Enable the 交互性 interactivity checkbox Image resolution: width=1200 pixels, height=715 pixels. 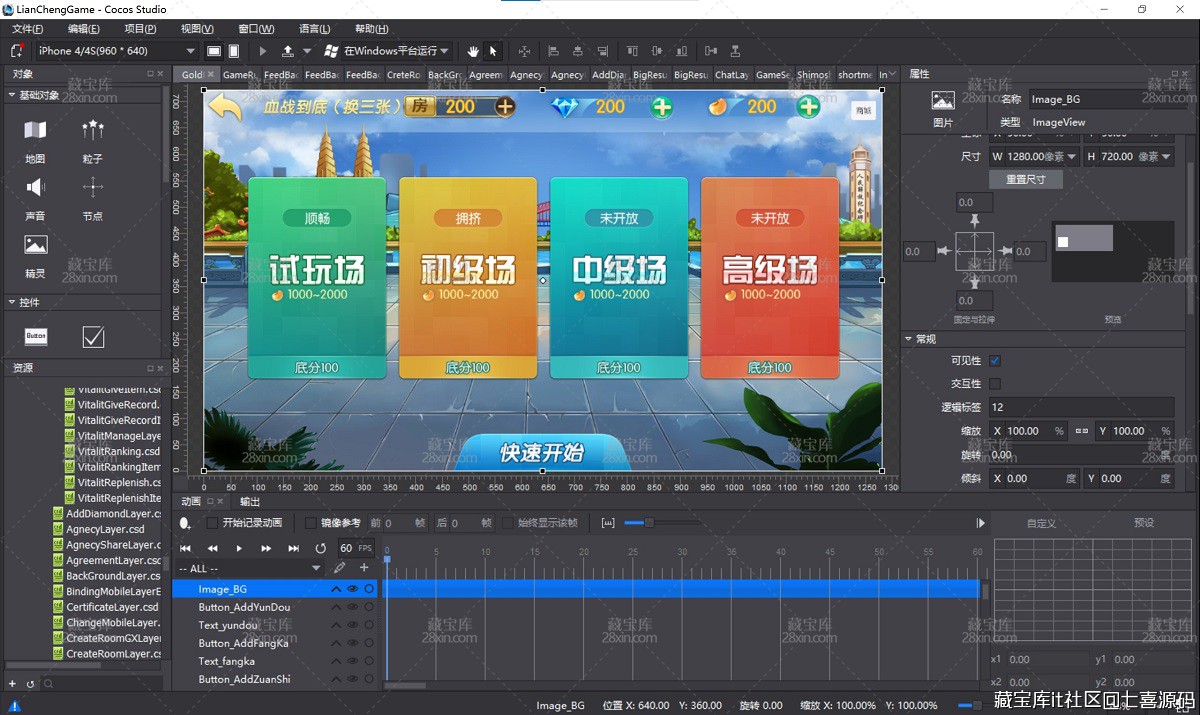tap(995, 384)
